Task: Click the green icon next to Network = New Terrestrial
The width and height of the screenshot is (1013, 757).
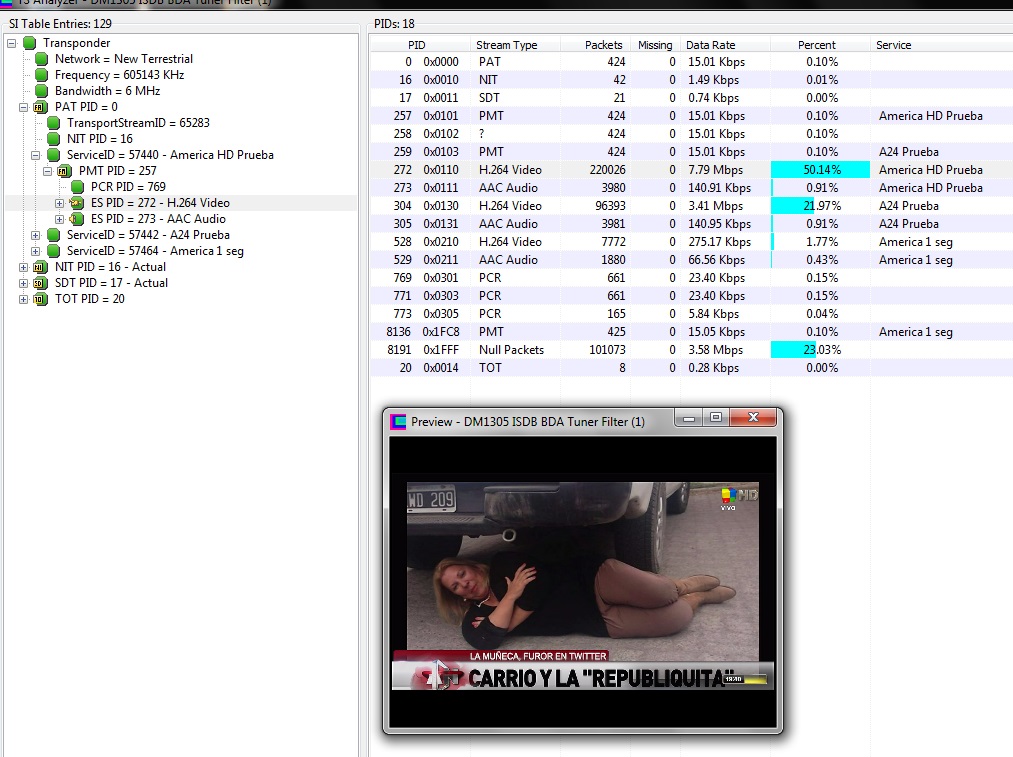Action: 42,59
